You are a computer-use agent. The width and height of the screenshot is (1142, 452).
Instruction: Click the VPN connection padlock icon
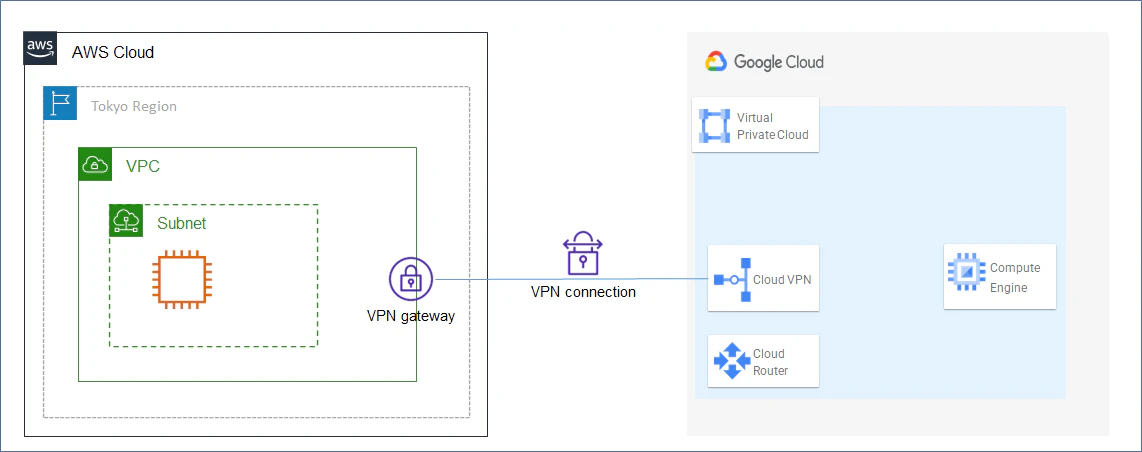(583, 253)
